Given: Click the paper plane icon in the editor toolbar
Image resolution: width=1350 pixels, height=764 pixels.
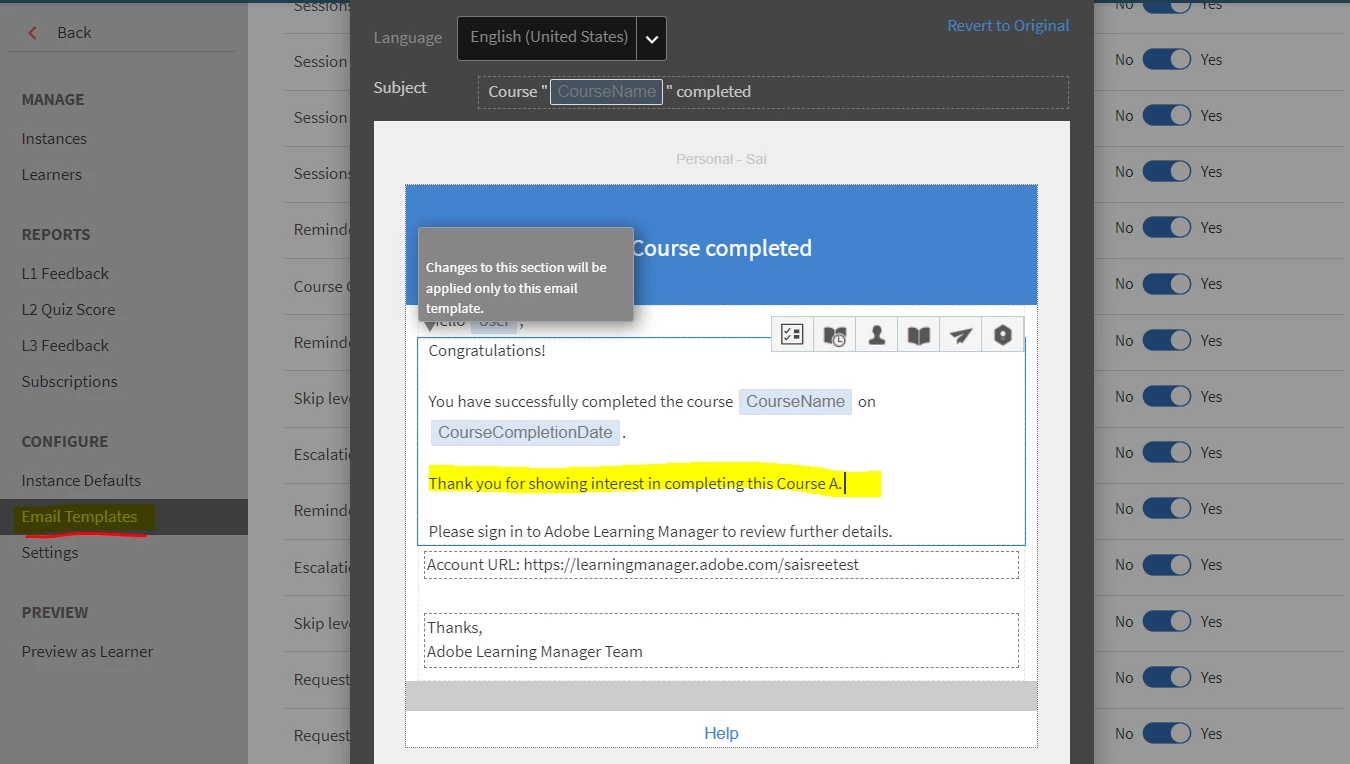Looking at the screenshot, I should pyautogui.click(x=961, y=335).
